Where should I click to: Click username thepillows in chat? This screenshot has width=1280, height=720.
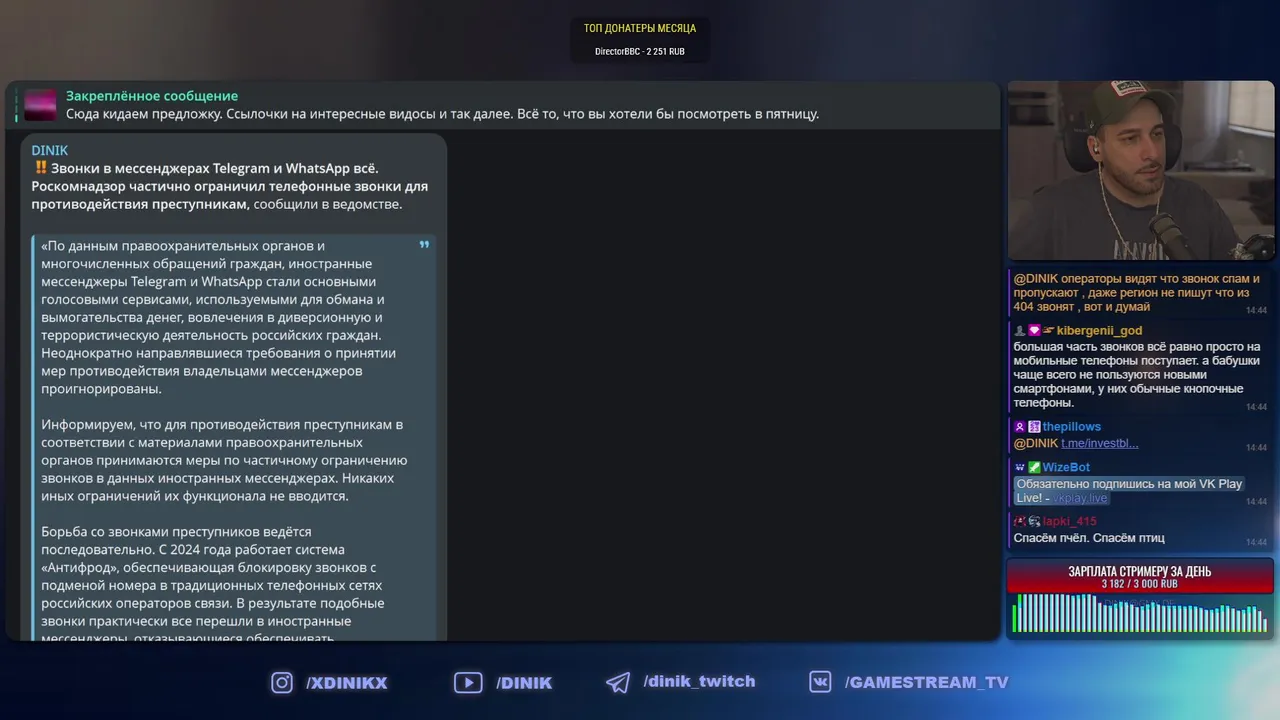point(1072,427)
